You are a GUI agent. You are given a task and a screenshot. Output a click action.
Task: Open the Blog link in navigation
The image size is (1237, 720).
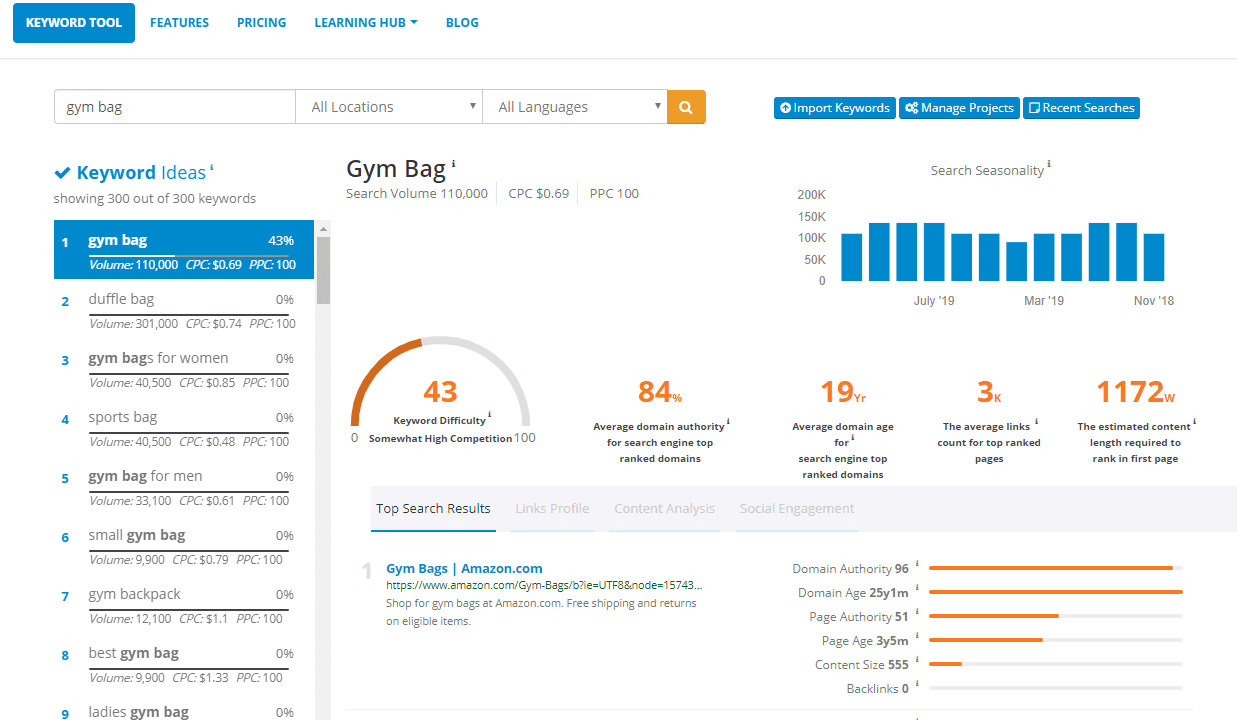(x=462, y=22)
